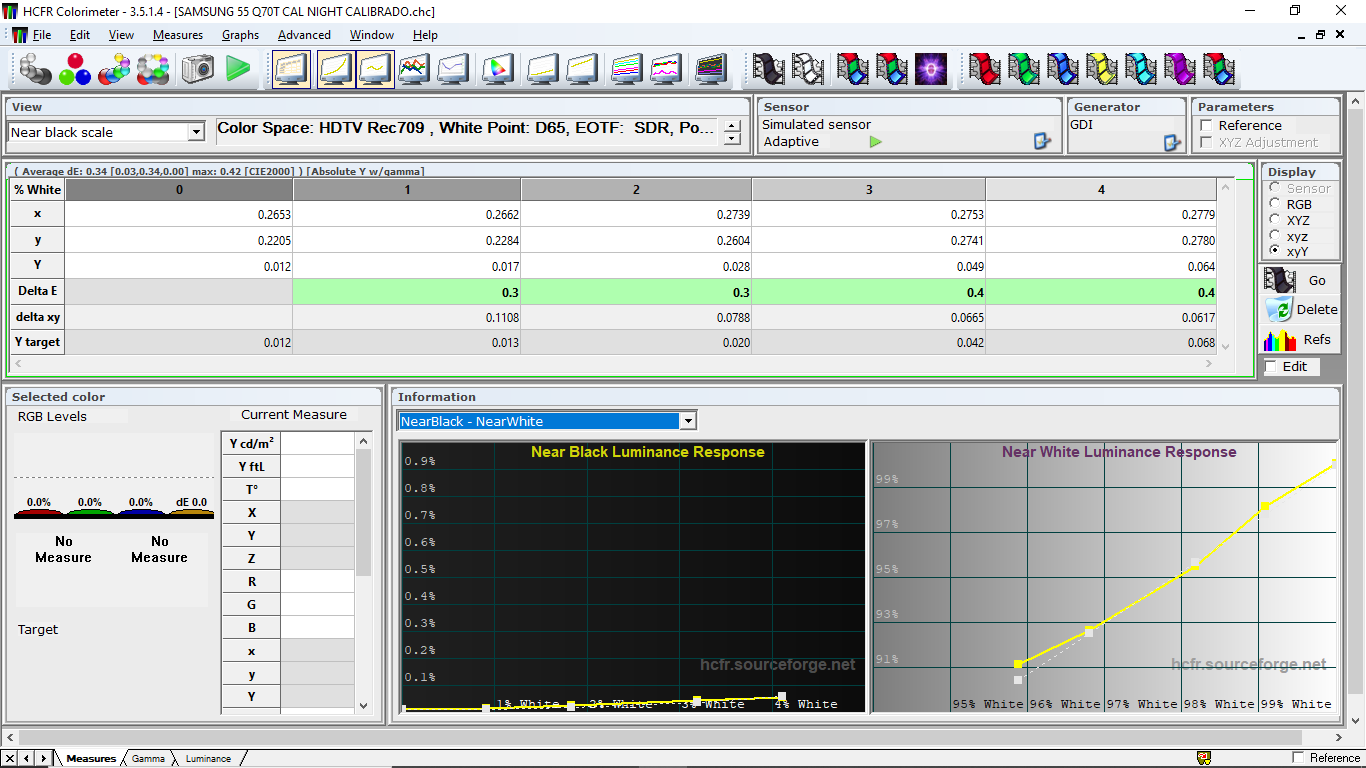Click the horizontal scrollbar under the measures table
Viewport: 1366px width, 768px height.
pos(615,364)
